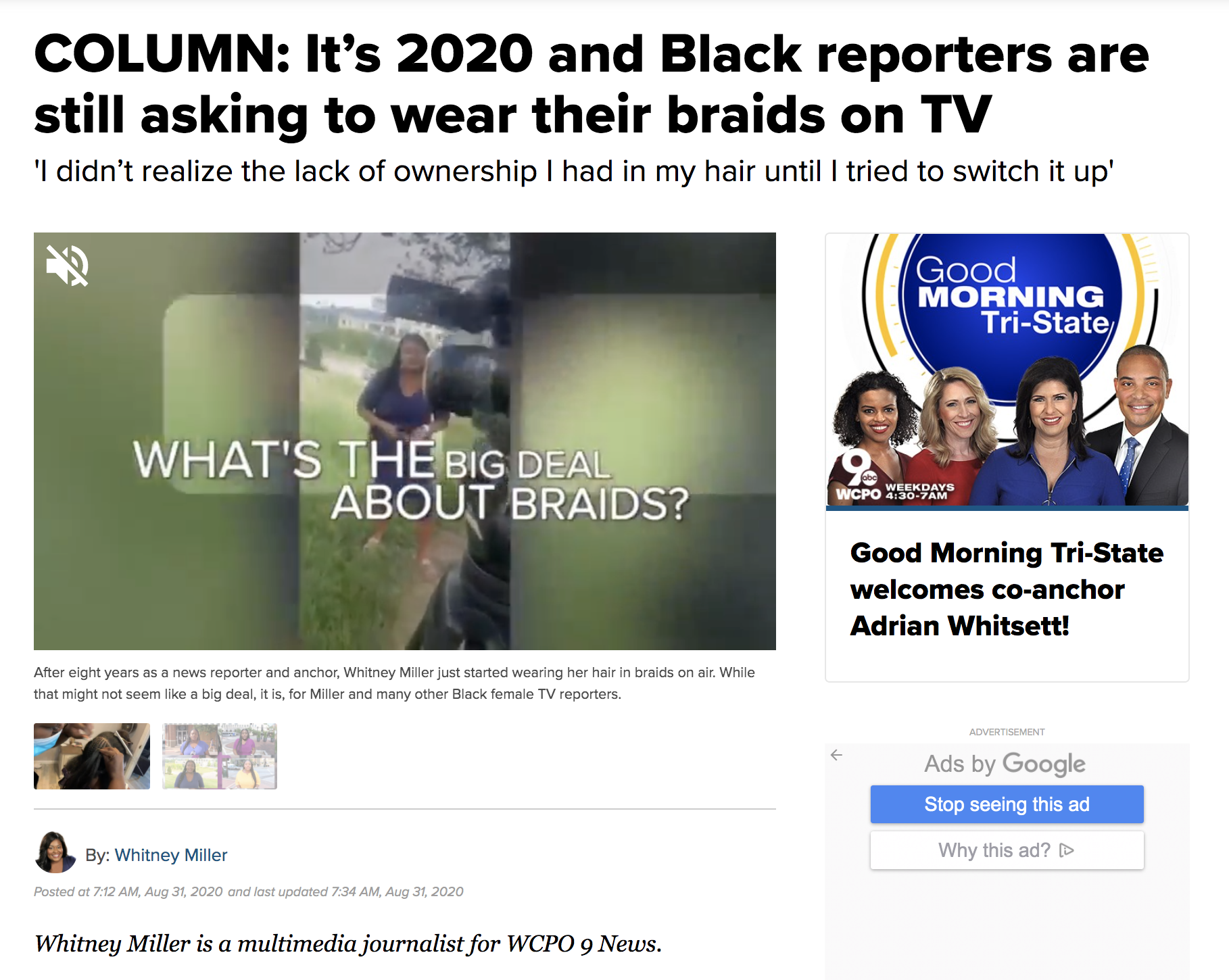Play the What's the Big Deal About Braids video
The height and width of the screenshot is (980, 1229).
(x=405, y=441)
